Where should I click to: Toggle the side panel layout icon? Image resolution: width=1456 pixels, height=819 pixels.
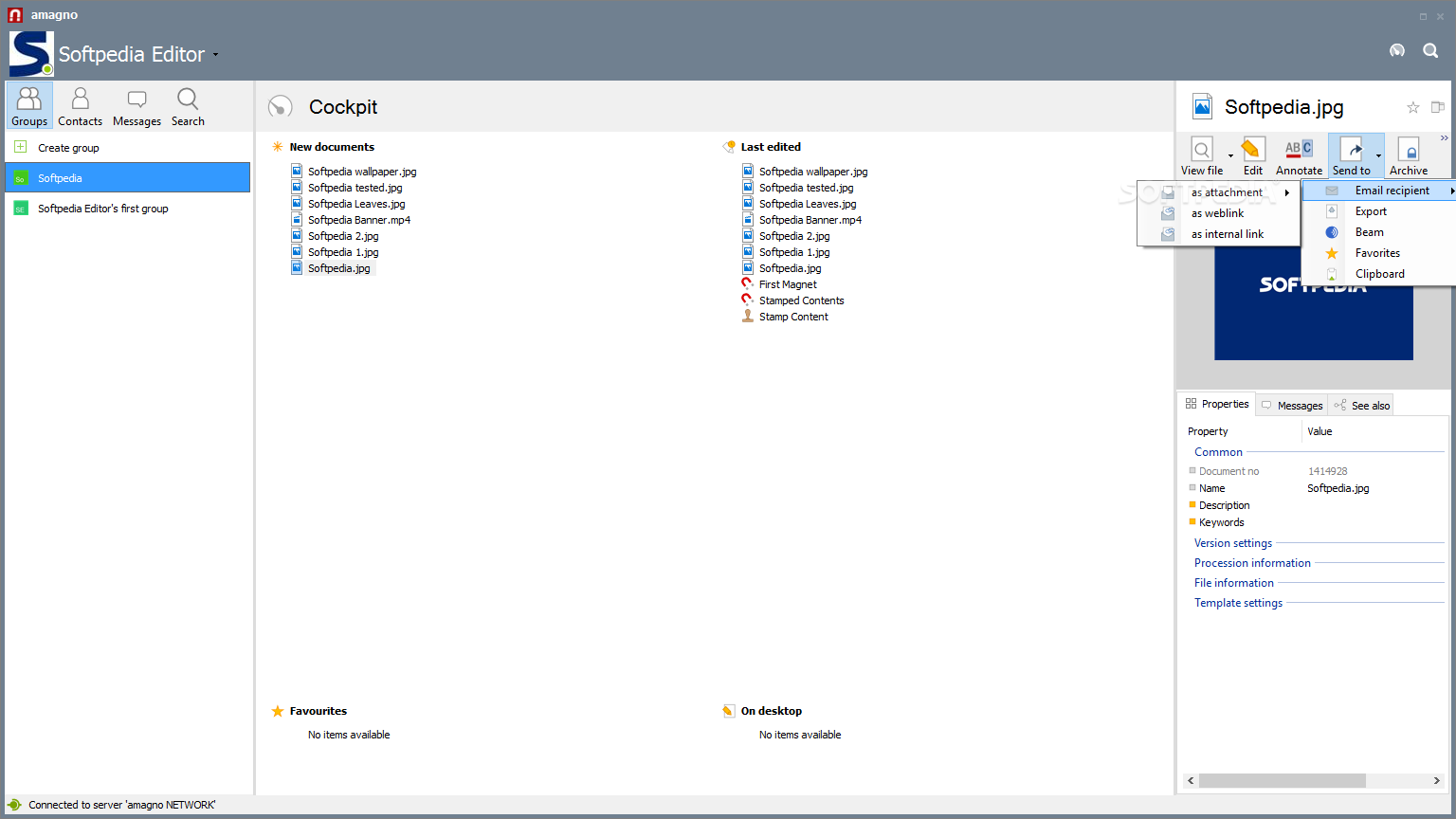point(1437,107)
